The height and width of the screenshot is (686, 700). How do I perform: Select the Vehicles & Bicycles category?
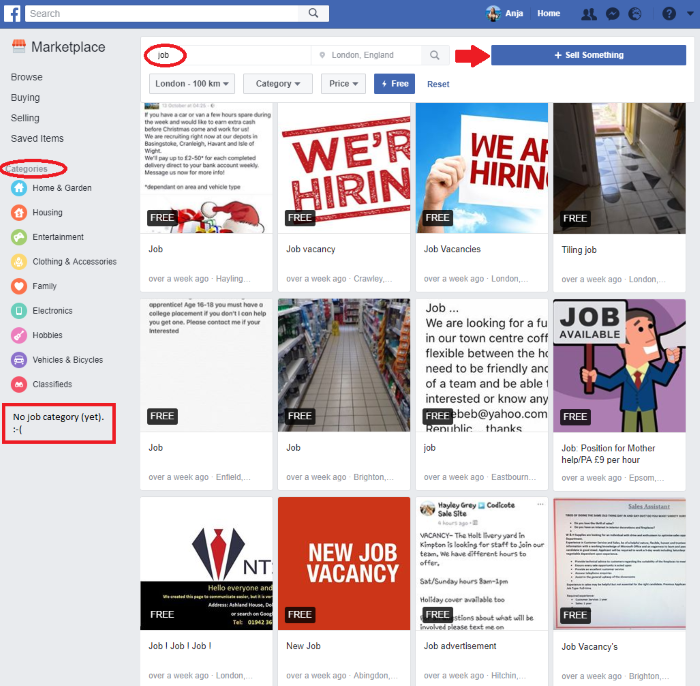click(19, 359)
